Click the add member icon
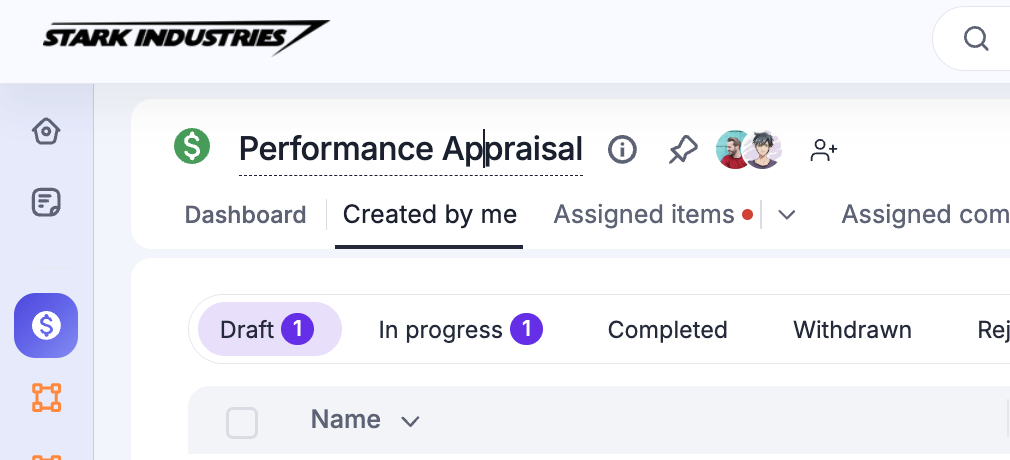 [x=824, y=150]
